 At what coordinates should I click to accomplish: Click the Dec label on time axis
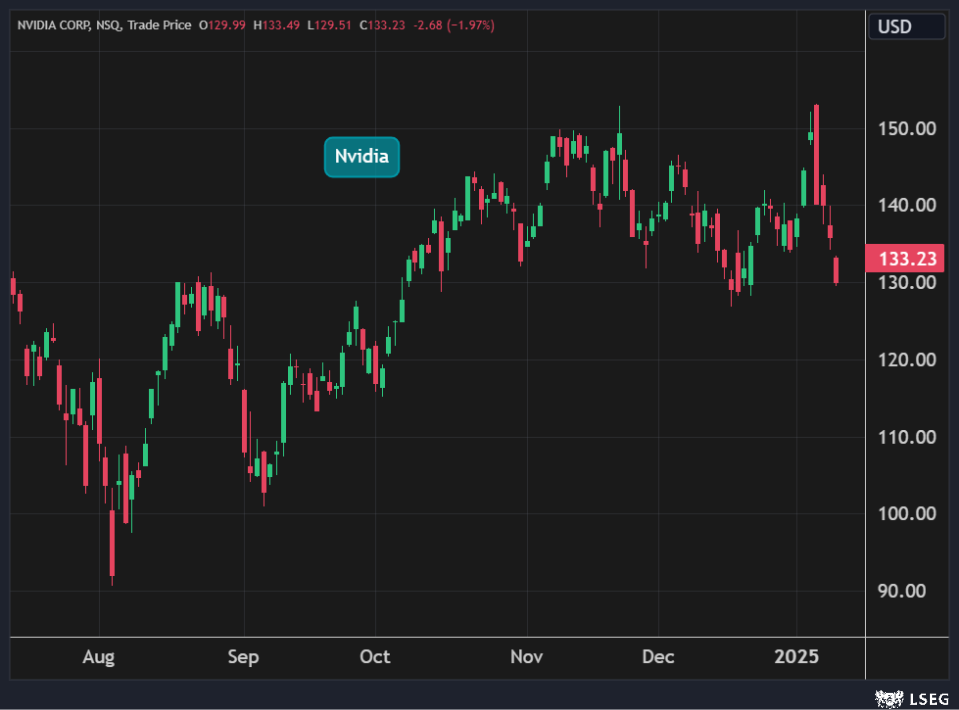(658, 657)
